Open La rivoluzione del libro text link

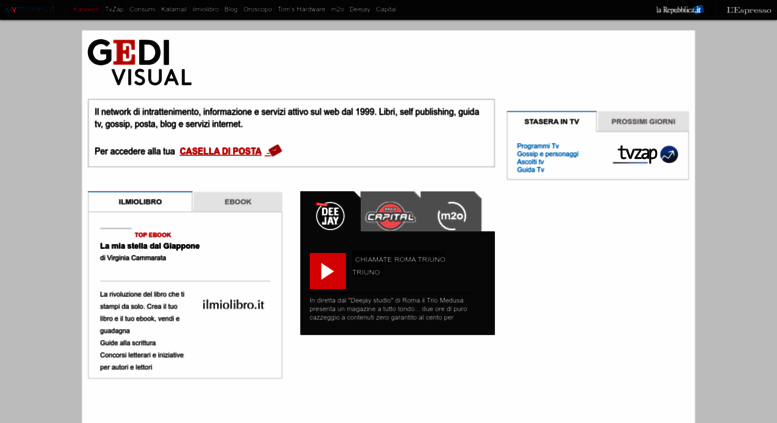142,312
